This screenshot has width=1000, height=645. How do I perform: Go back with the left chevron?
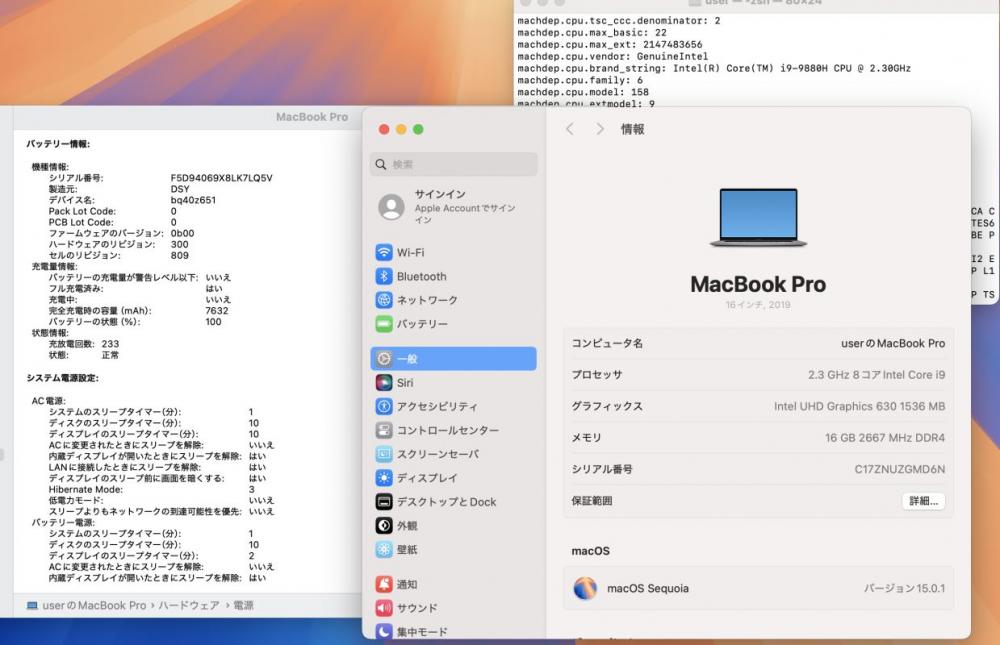point(570,129)
